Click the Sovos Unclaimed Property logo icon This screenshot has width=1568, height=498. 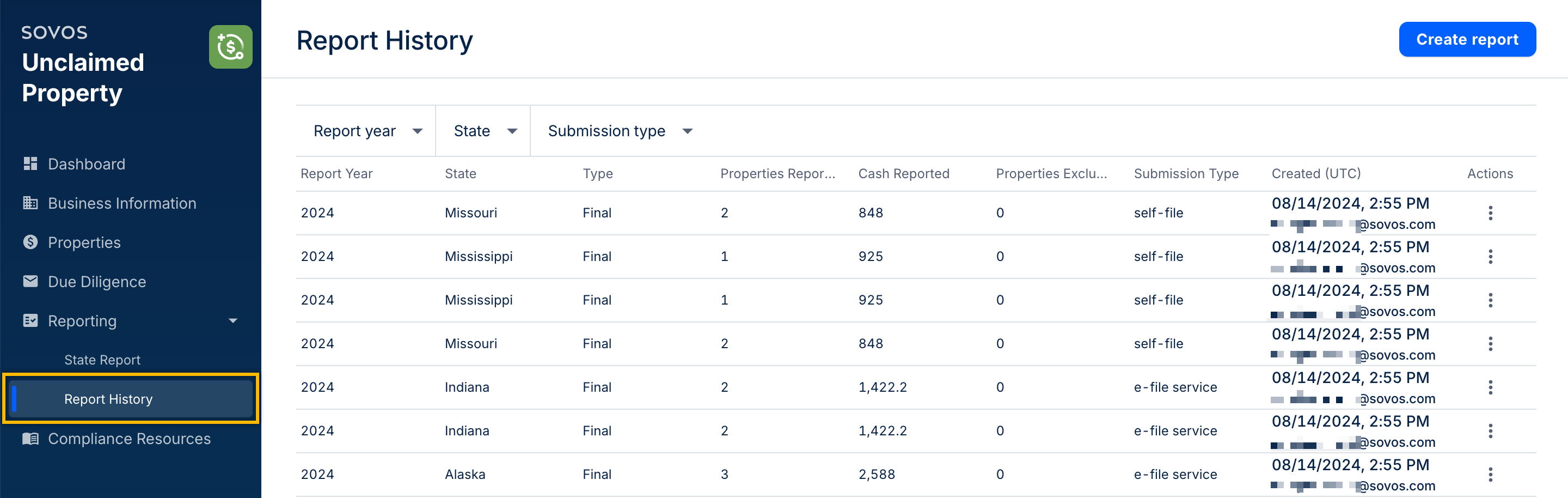pos(230,47)
